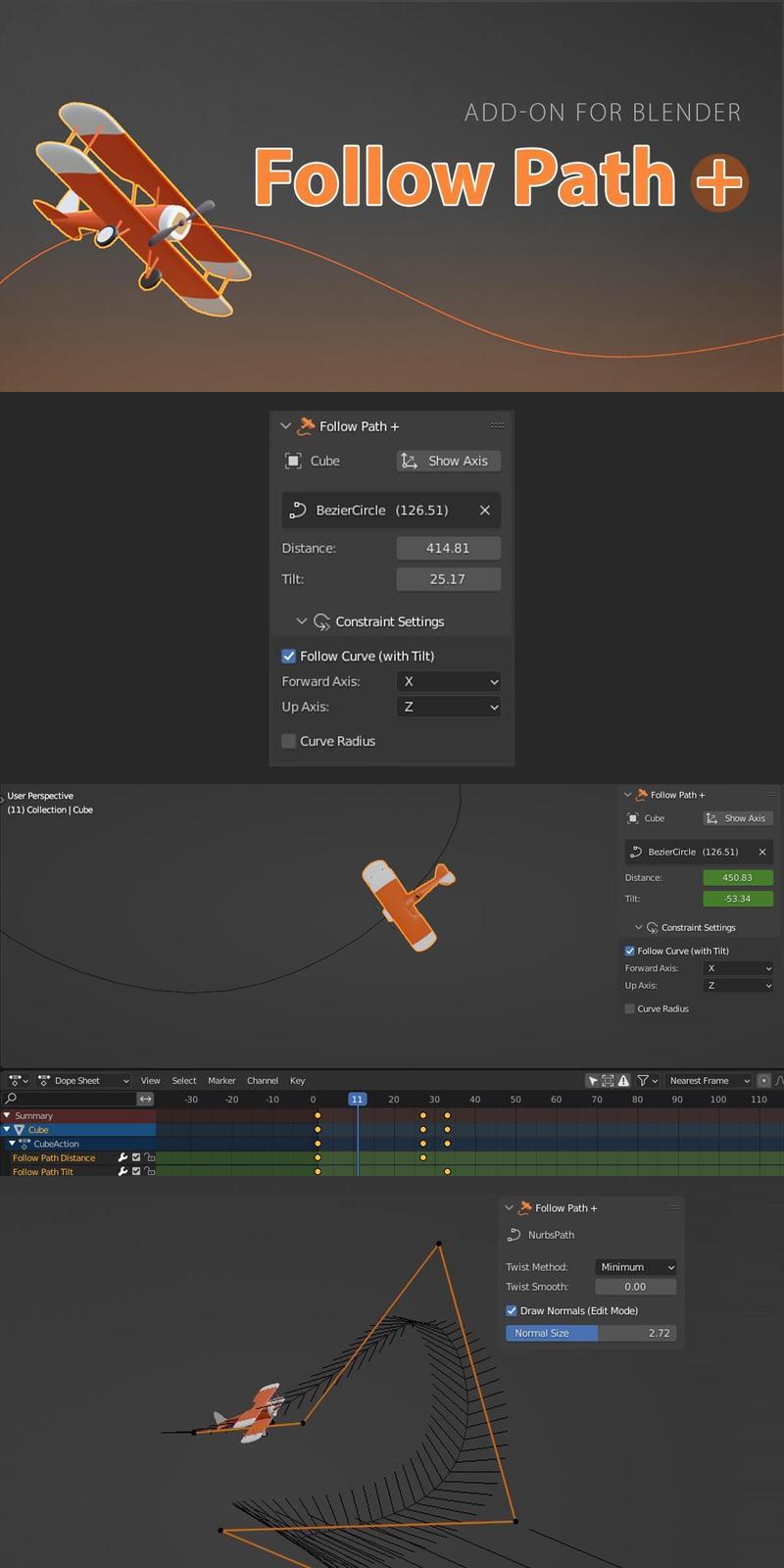The image size is (784, 1568).
Task: Click the airplane icon beside Distance 414.81 panel title
Action: (306, 425)
